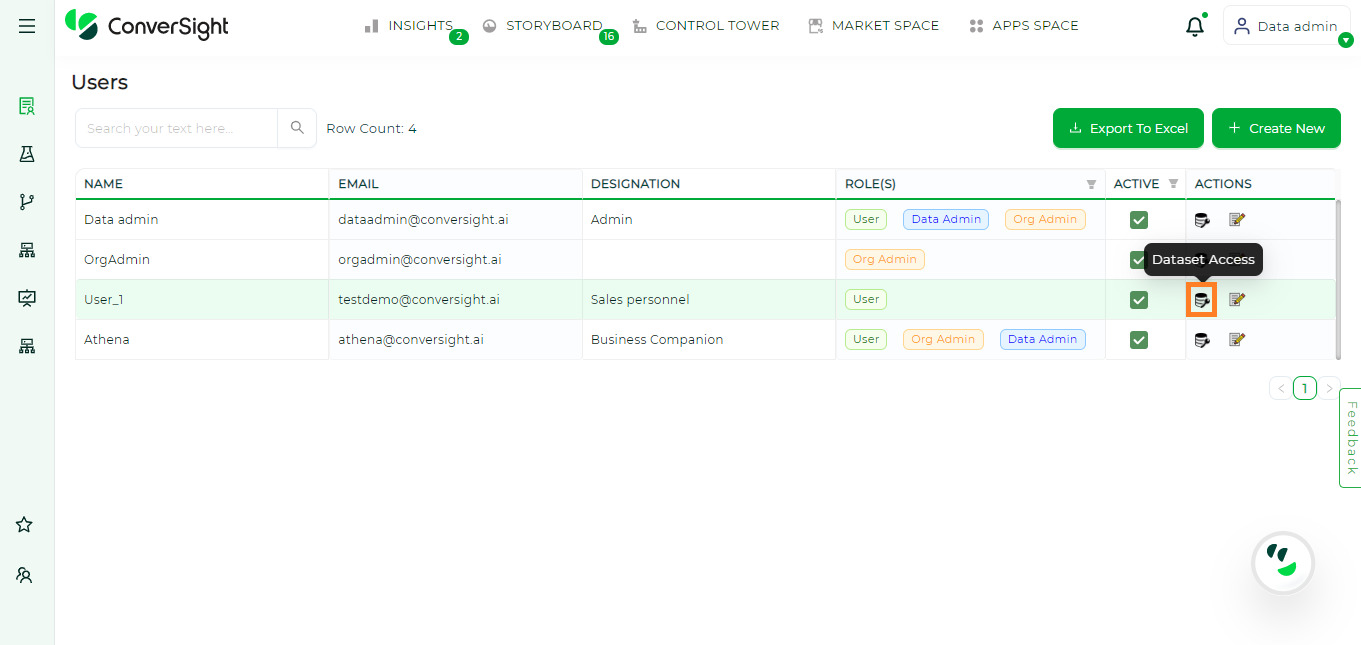This screenshot has width=1361, height=645.
Task: Open the Athena chat widget bottom-right
Action: pyautogui.click(x=1282, y=562)
